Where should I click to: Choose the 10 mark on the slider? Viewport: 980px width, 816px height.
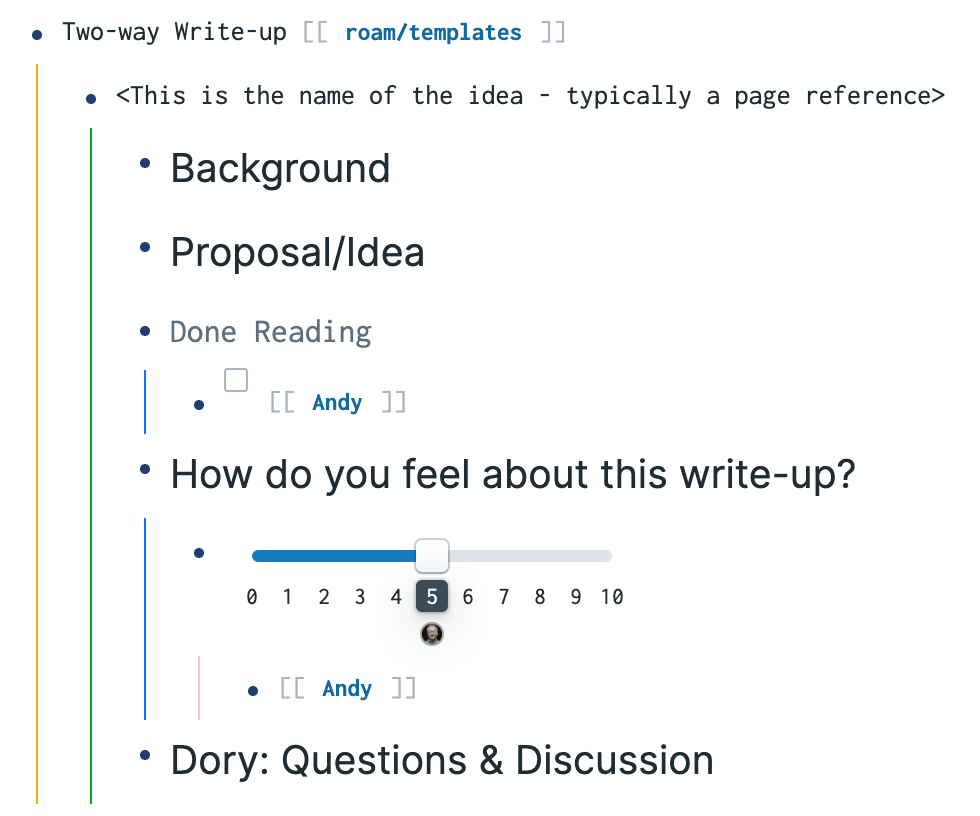pyautogui.click(x=612, y=597)
